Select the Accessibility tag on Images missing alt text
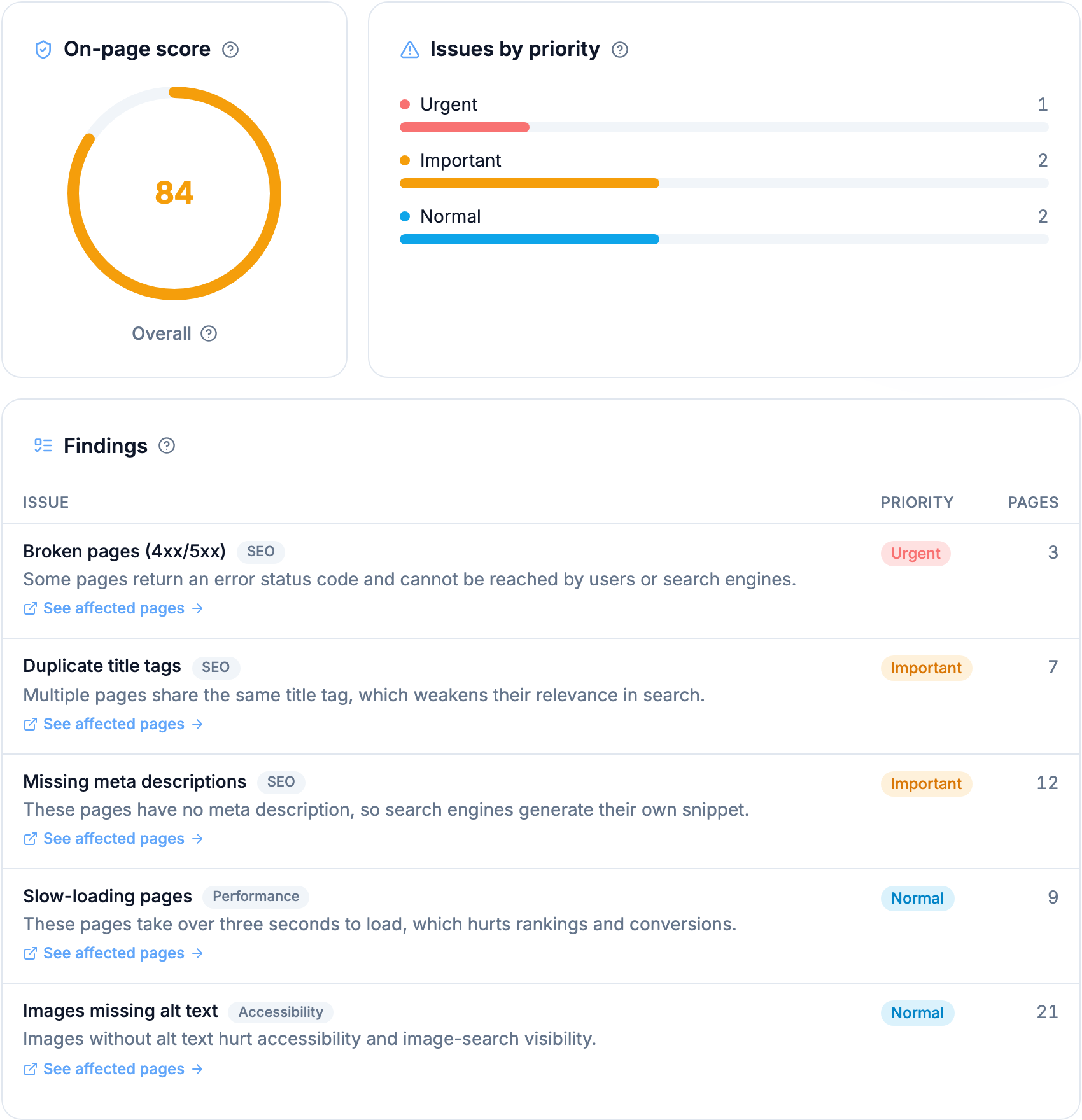The image size is (1082, 1120). 281,1012
